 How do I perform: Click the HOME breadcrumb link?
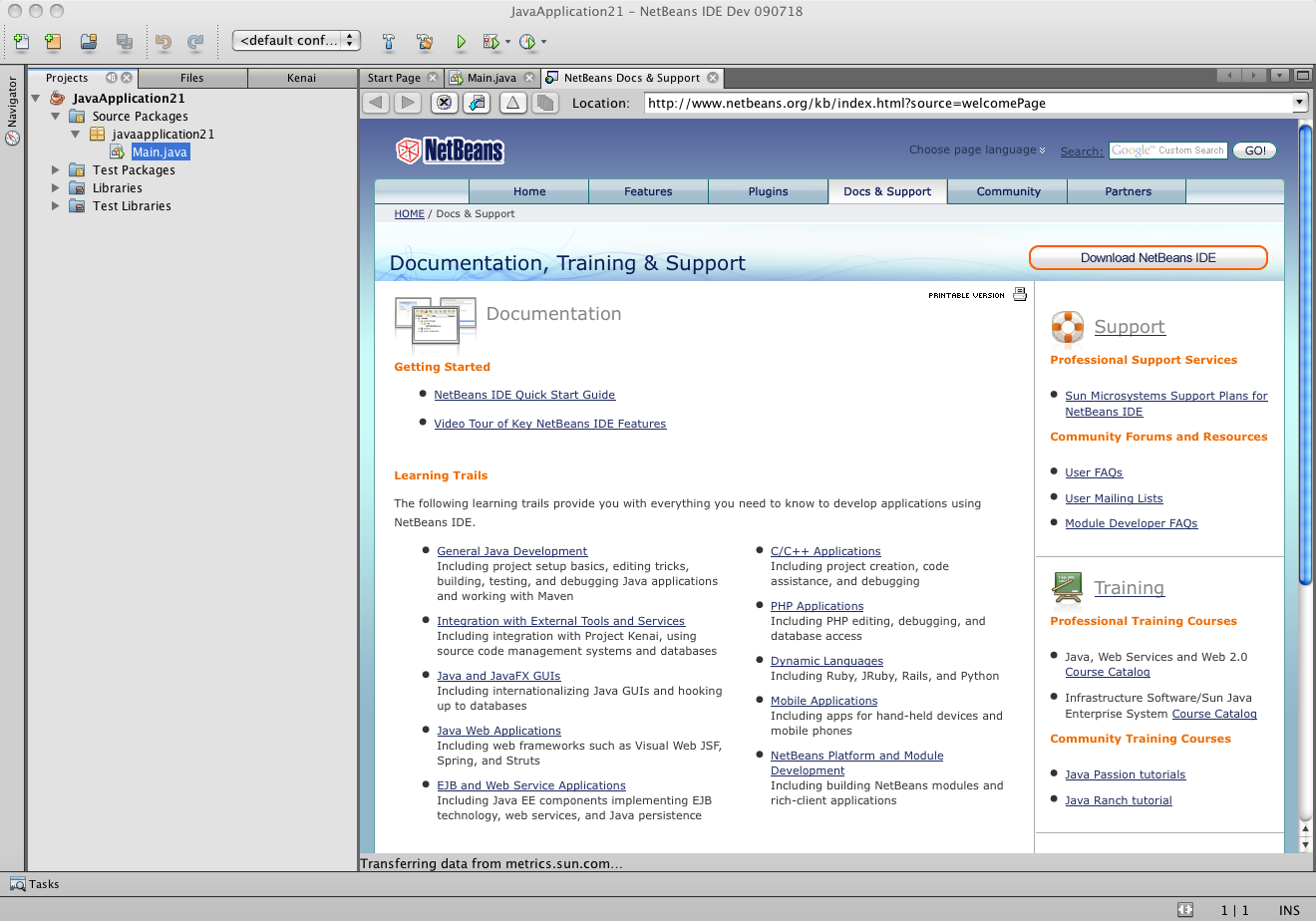tap(409, 214)
